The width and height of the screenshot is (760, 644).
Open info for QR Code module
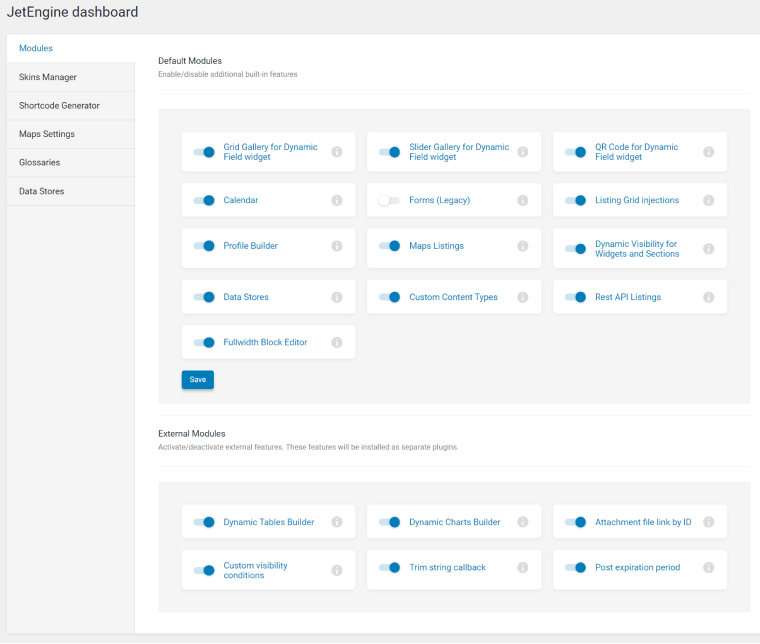[709, 152]
